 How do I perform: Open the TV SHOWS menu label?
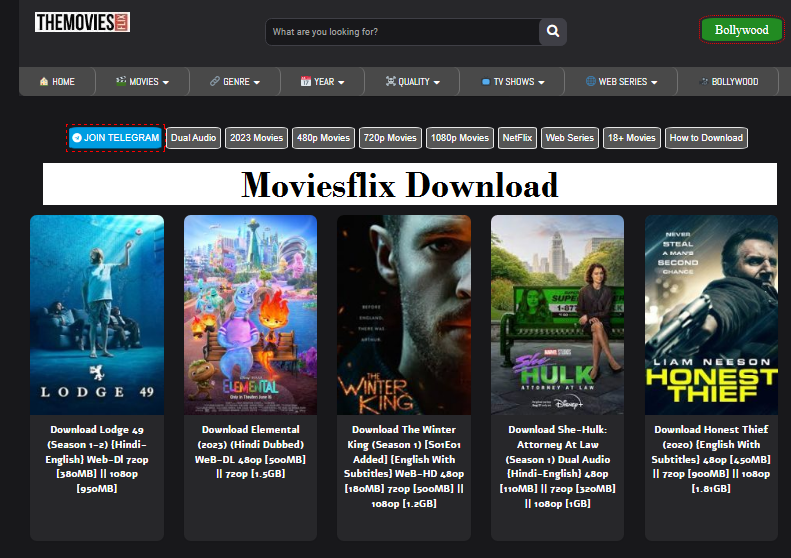click(x=514, y=82)
